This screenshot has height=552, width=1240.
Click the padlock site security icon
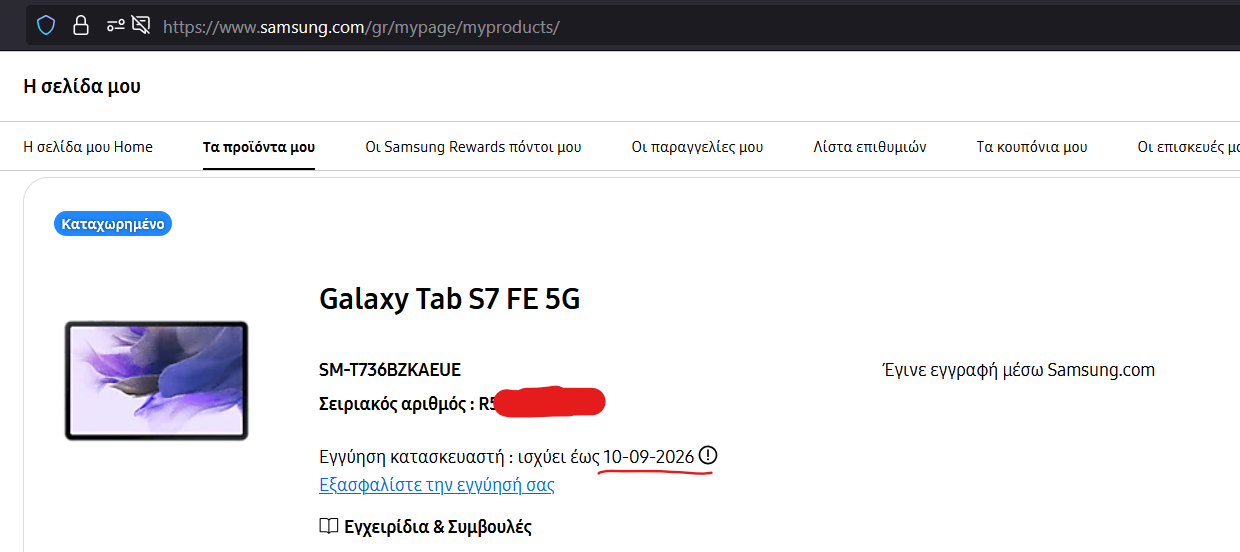81,26
